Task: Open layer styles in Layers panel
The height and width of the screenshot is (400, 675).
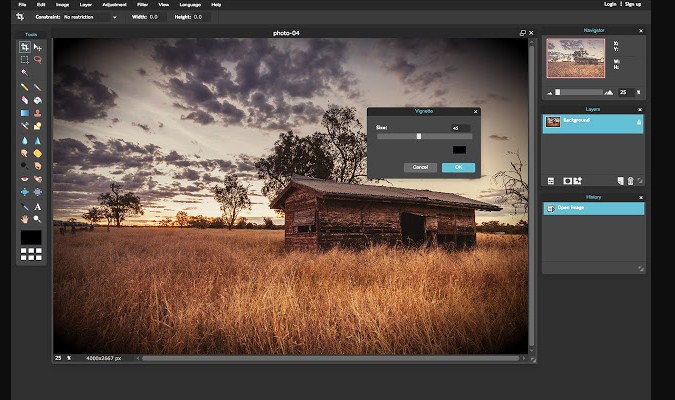Action: 578,181
